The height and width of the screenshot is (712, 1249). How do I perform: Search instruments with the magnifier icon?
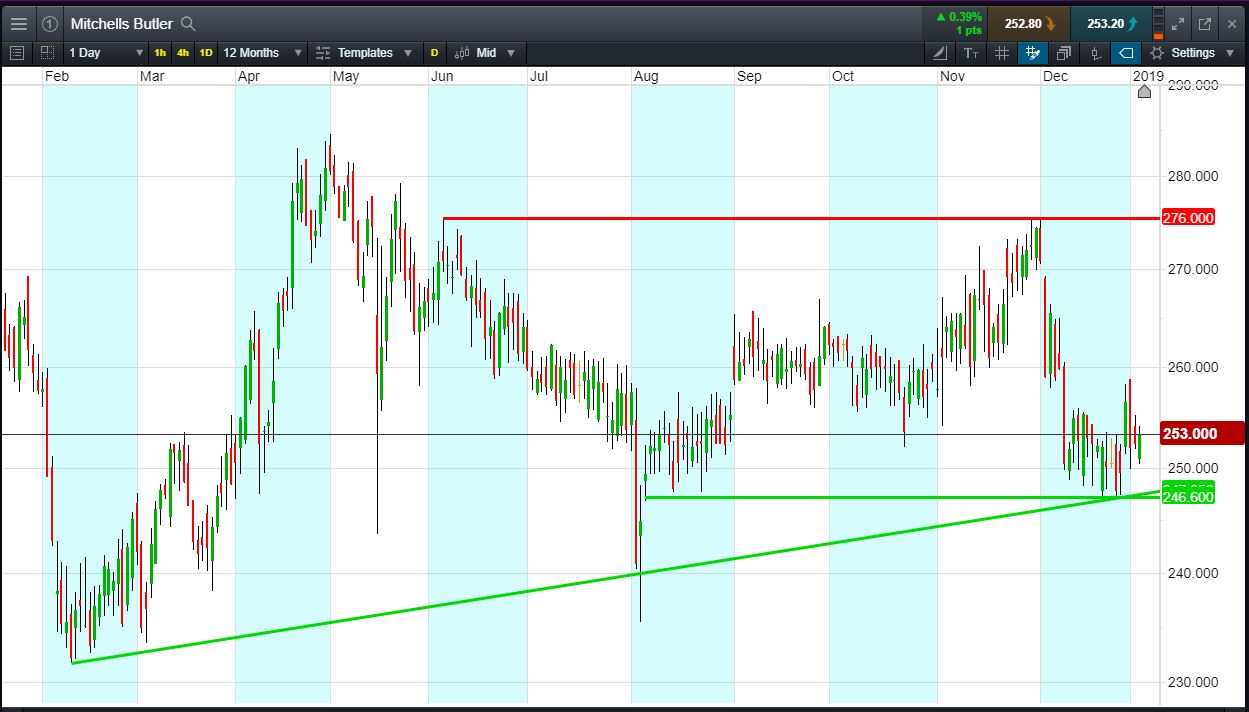(187, 23)
